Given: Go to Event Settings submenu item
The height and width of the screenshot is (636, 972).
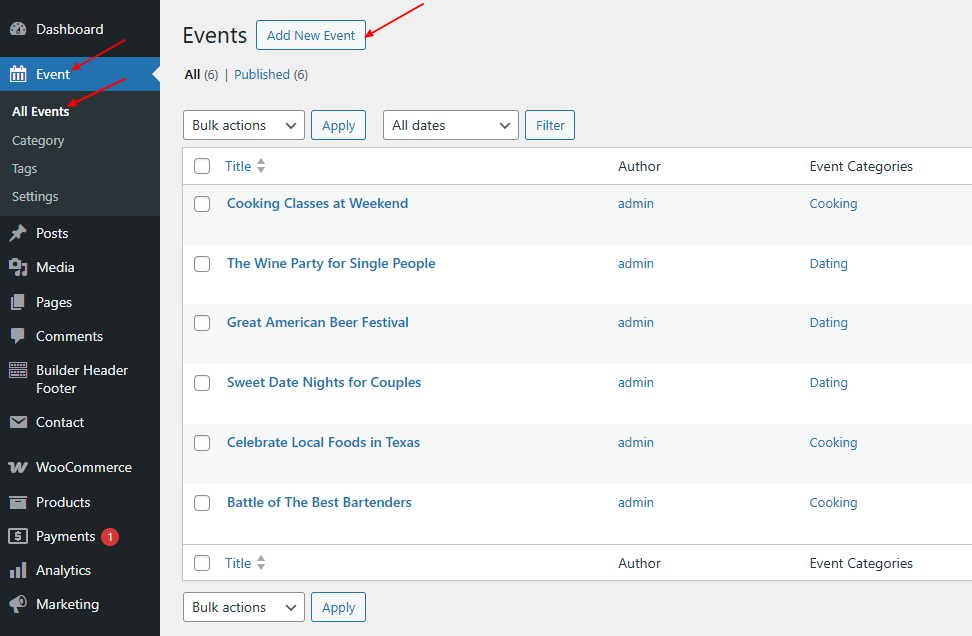Looking at the screenshot, I should [35, 197].
